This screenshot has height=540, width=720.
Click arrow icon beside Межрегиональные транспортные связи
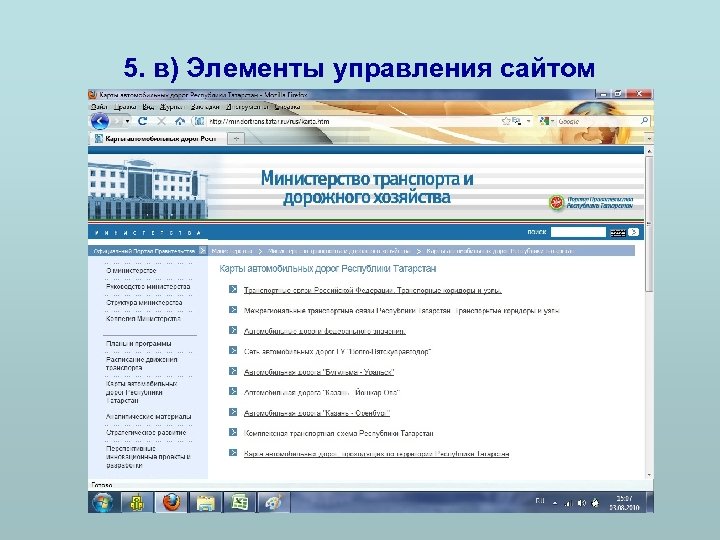point(233,309)
